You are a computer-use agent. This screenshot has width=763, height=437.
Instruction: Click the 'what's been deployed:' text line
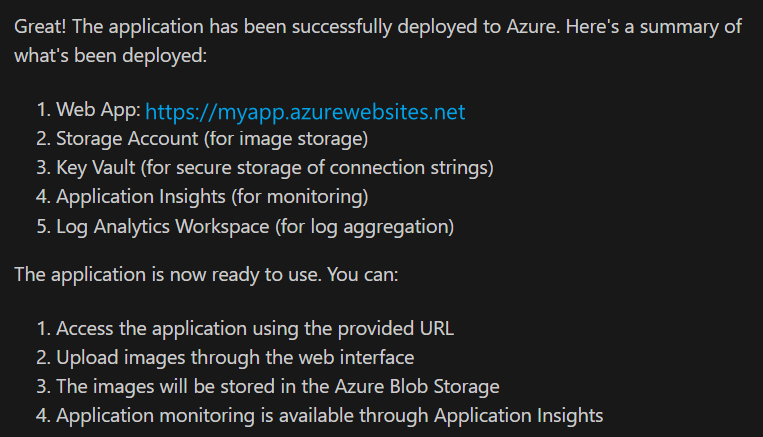110,55
